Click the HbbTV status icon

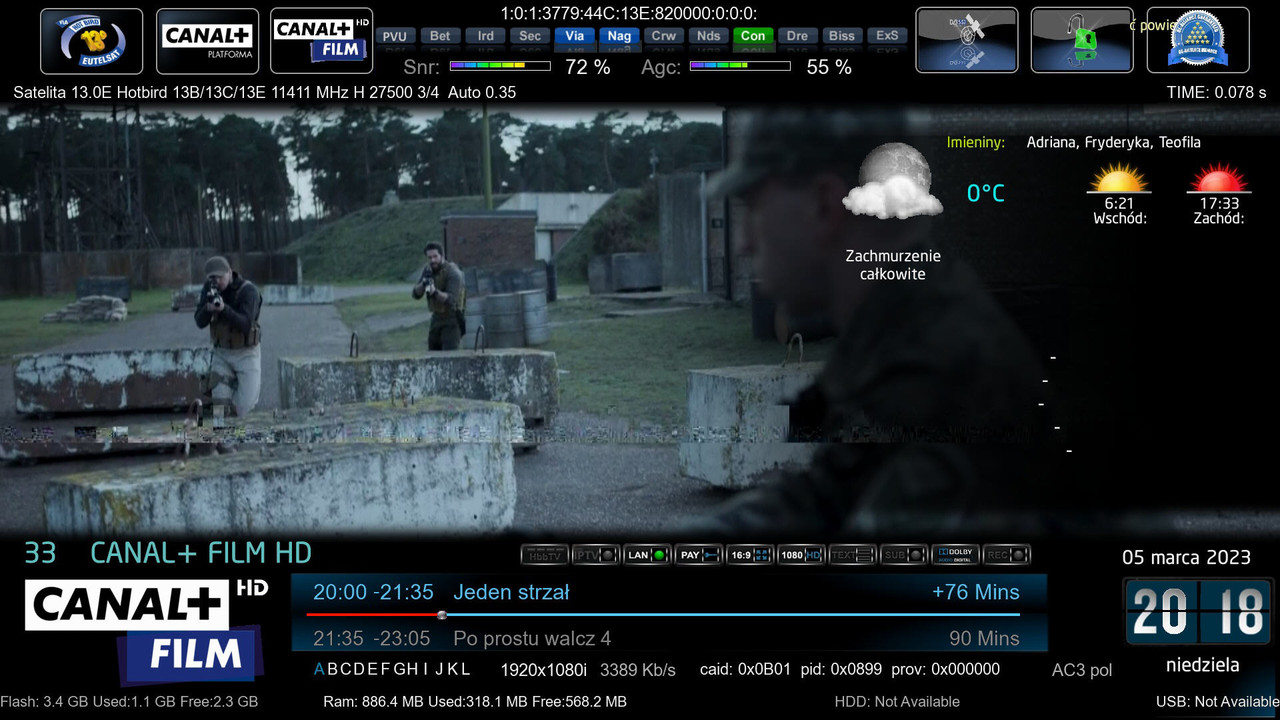545,554
